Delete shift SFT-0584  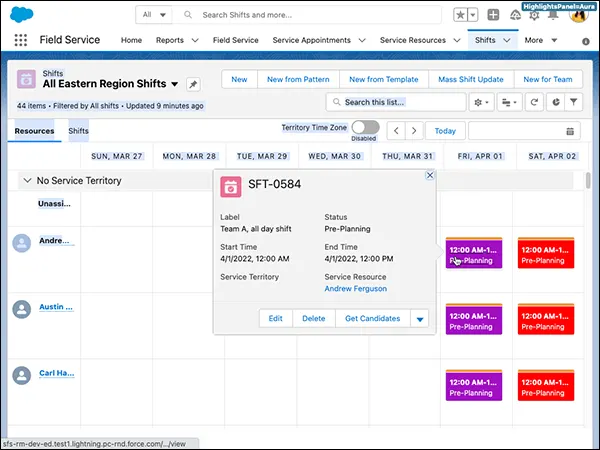[313, 319]
